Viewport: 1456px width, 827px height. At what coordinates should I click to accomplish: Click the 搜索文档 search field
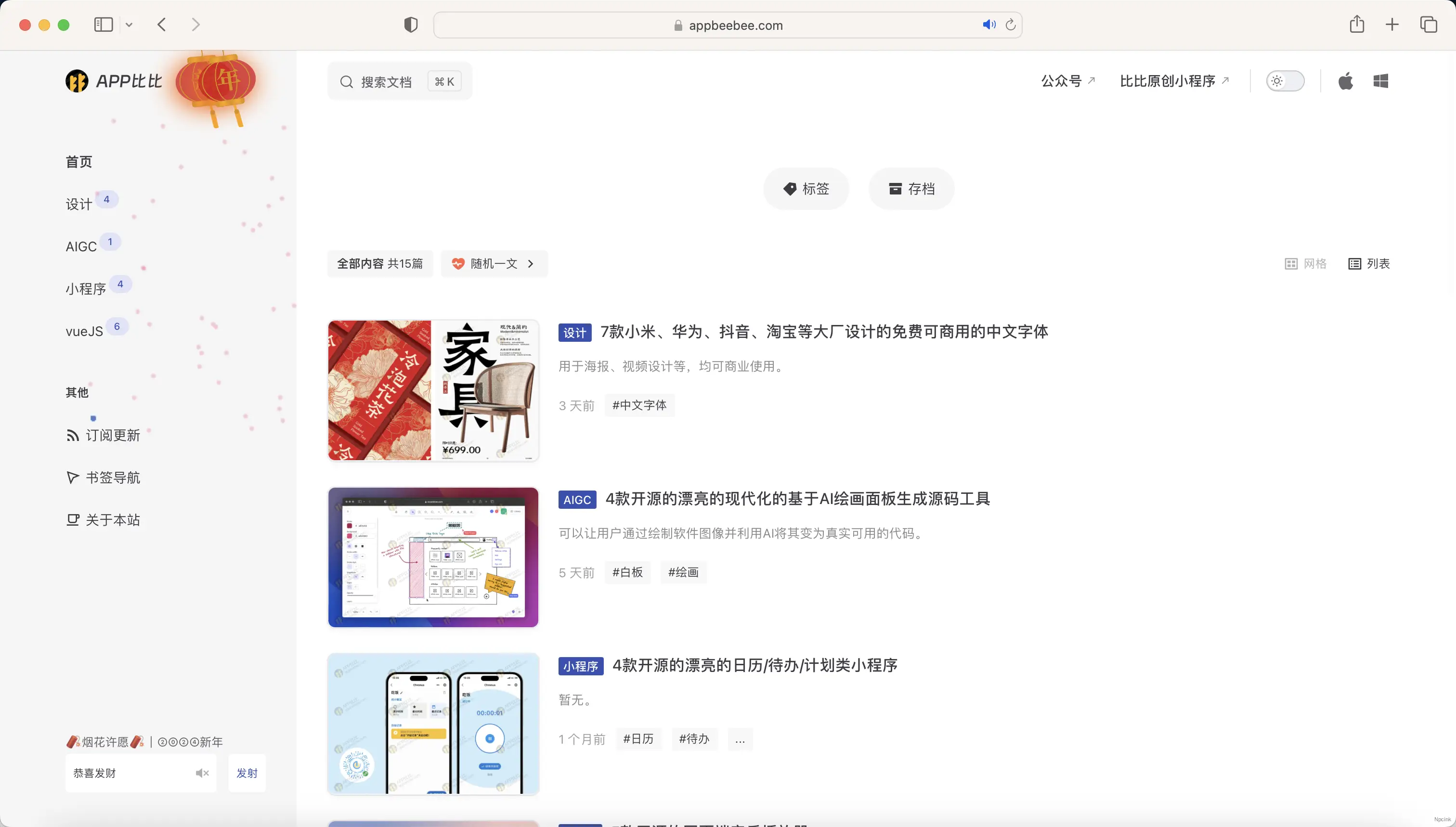click(398, 81)
